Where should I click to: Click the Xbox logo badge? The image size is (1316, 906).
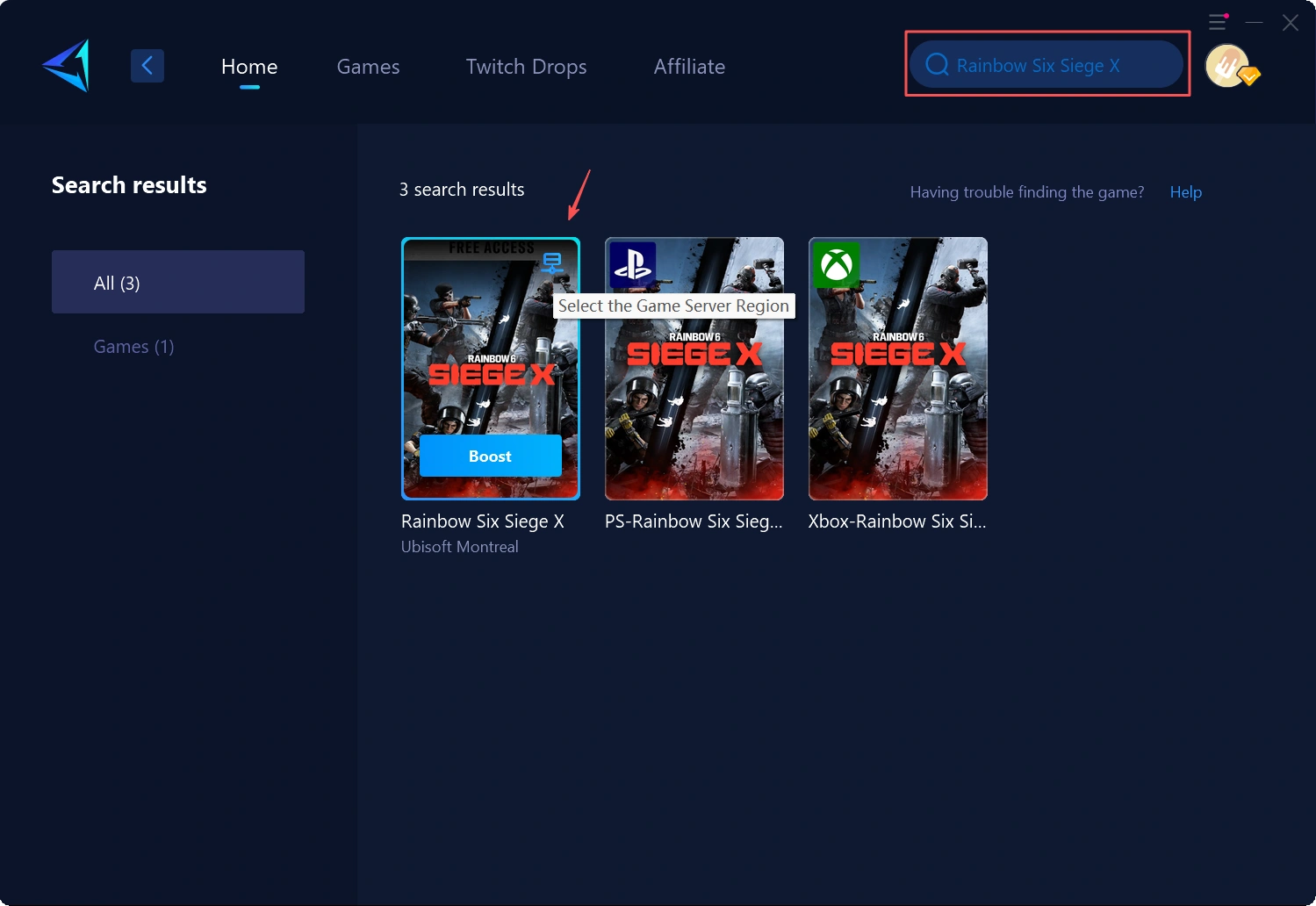(x=836, y=265)
